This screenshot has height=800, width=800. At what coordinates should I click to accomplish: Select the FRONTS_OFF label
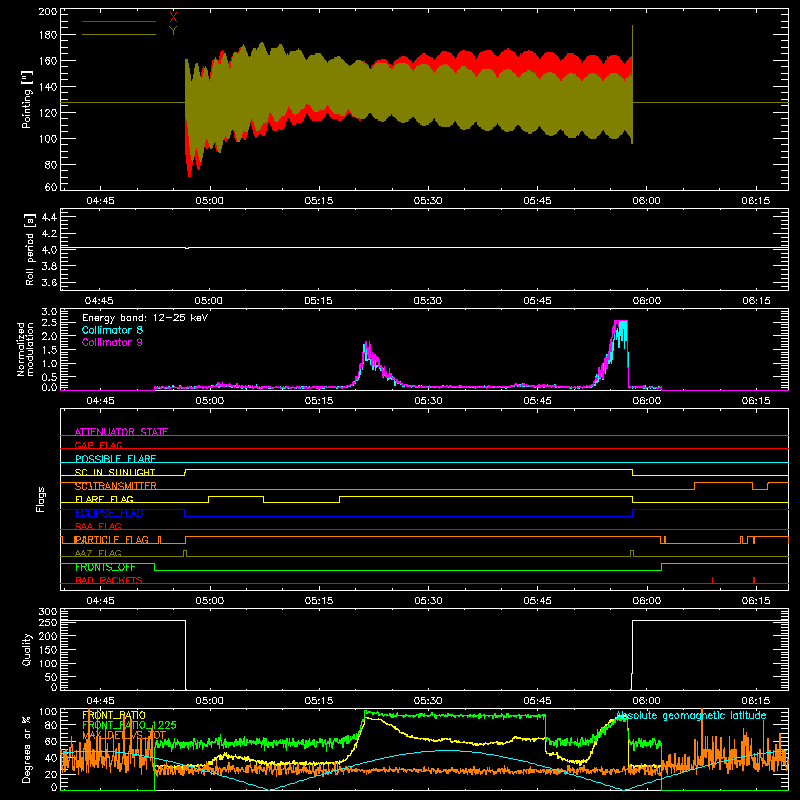[105, 567]
